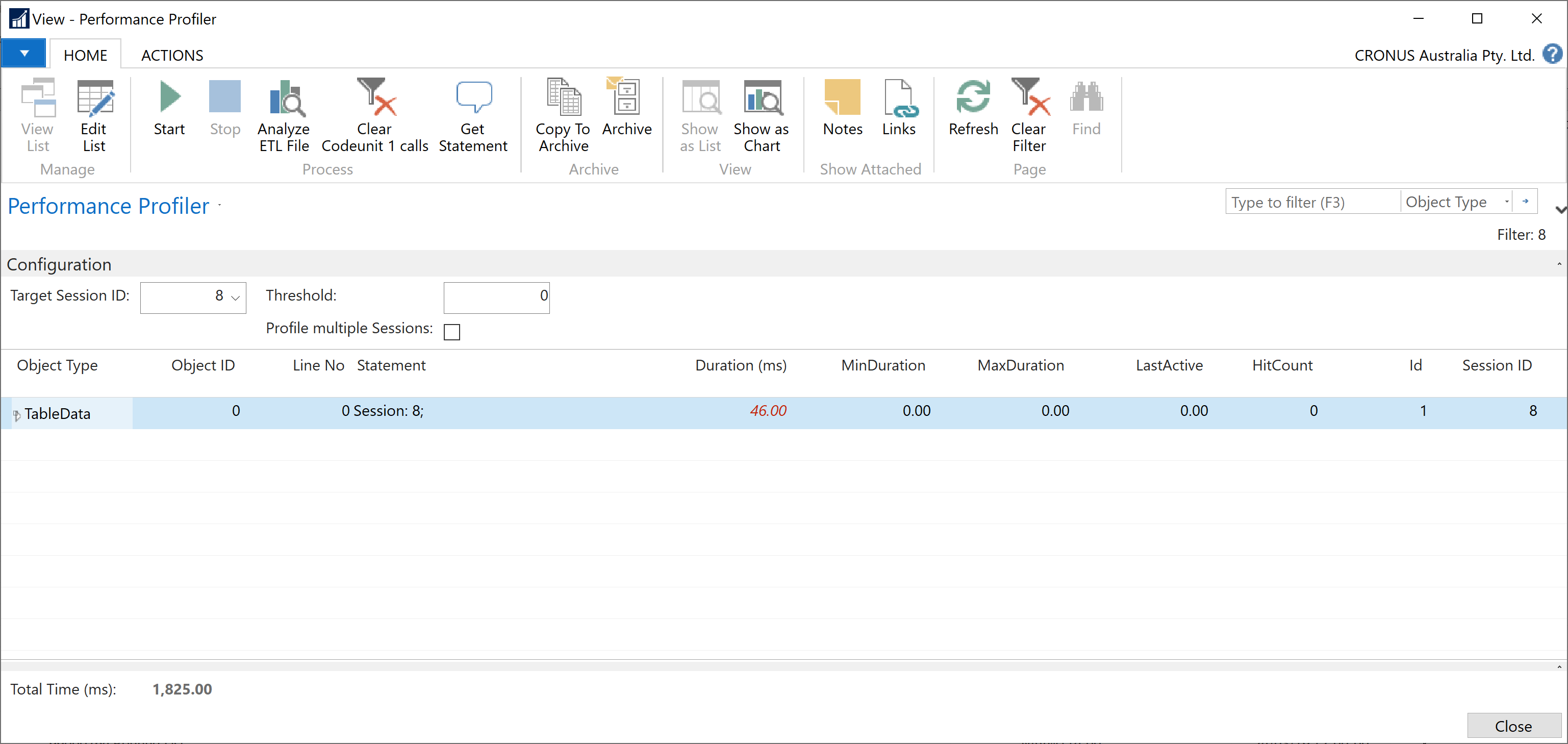This screenshot has height=744, width=1568.
Task: Switch to the ACTIONS tab
Action: [x=172, y=55]
